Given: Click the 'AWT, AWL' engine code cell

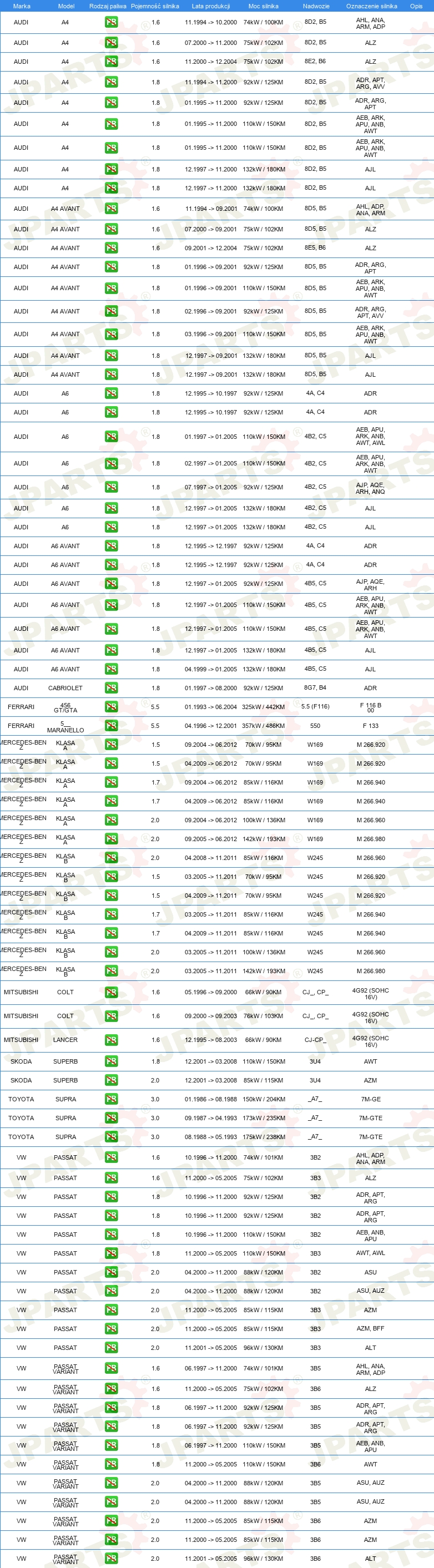Looking at the screenshot, I should (371, 1253).
